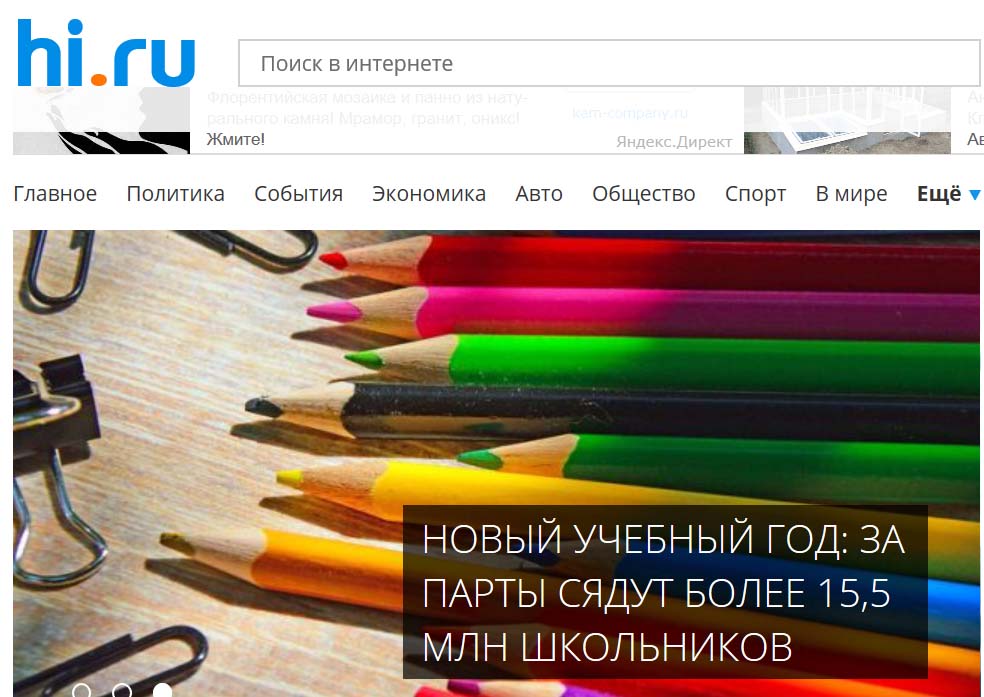984x697 pixels.
Task: Select the filled third carousel dot
Action: click(x=163, y=690)
